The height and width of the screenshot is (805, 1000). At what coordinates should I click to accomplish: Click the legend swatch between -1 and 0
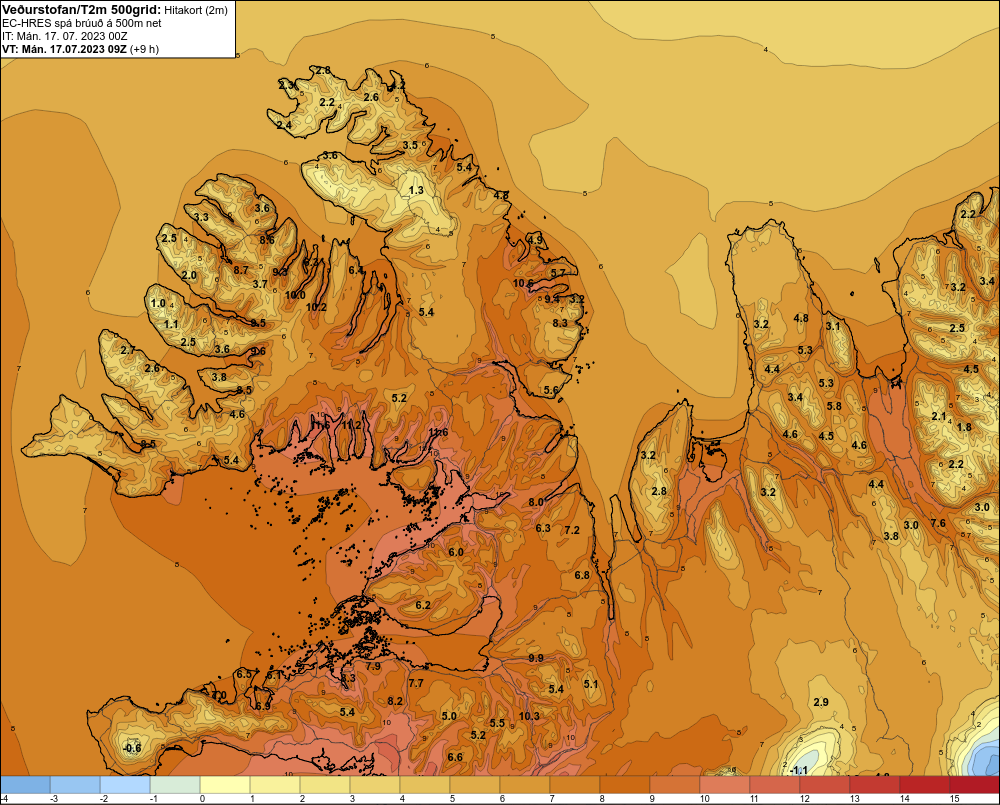(x=175, y=785)
